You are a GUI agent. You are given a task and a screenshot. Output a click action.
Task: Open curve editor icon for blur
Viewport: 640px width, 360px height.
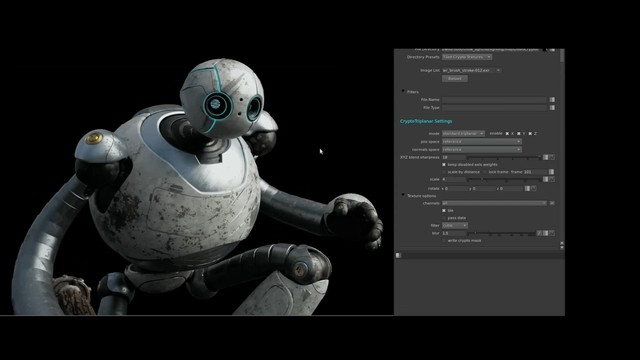tap(552, 233)
